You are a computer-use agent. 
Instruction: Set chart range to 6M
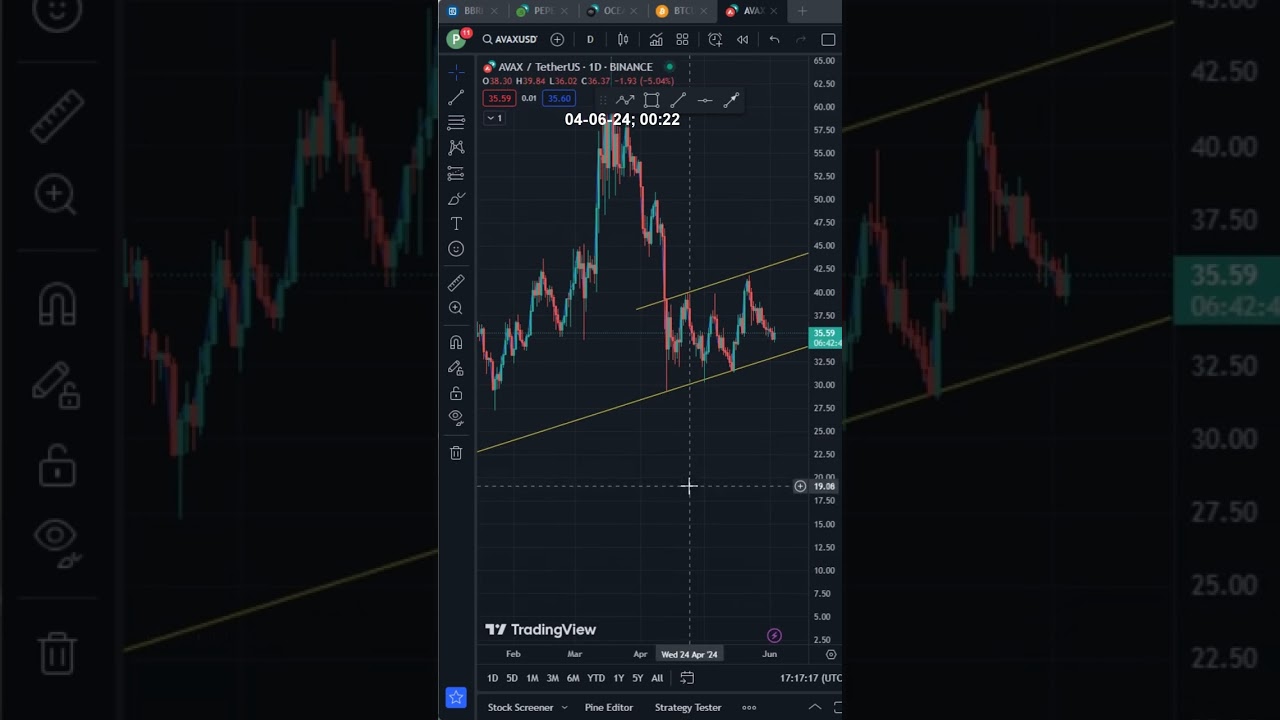573,678
